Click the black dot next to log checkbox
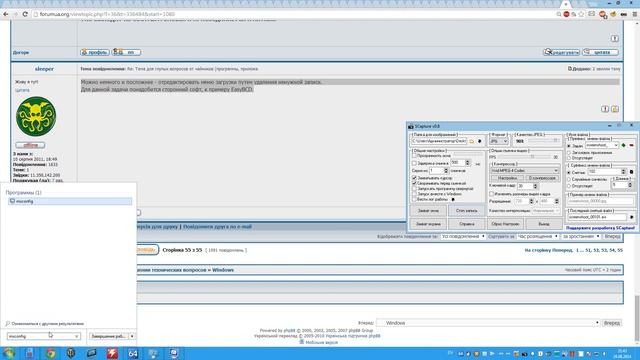Viewport: 640px width, 360px height. point(453,200)
